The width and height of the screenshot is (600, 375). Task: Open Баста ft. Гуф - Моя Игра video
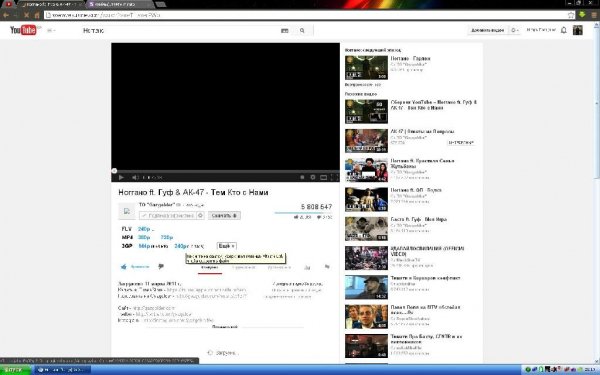[x=419, y=219]
